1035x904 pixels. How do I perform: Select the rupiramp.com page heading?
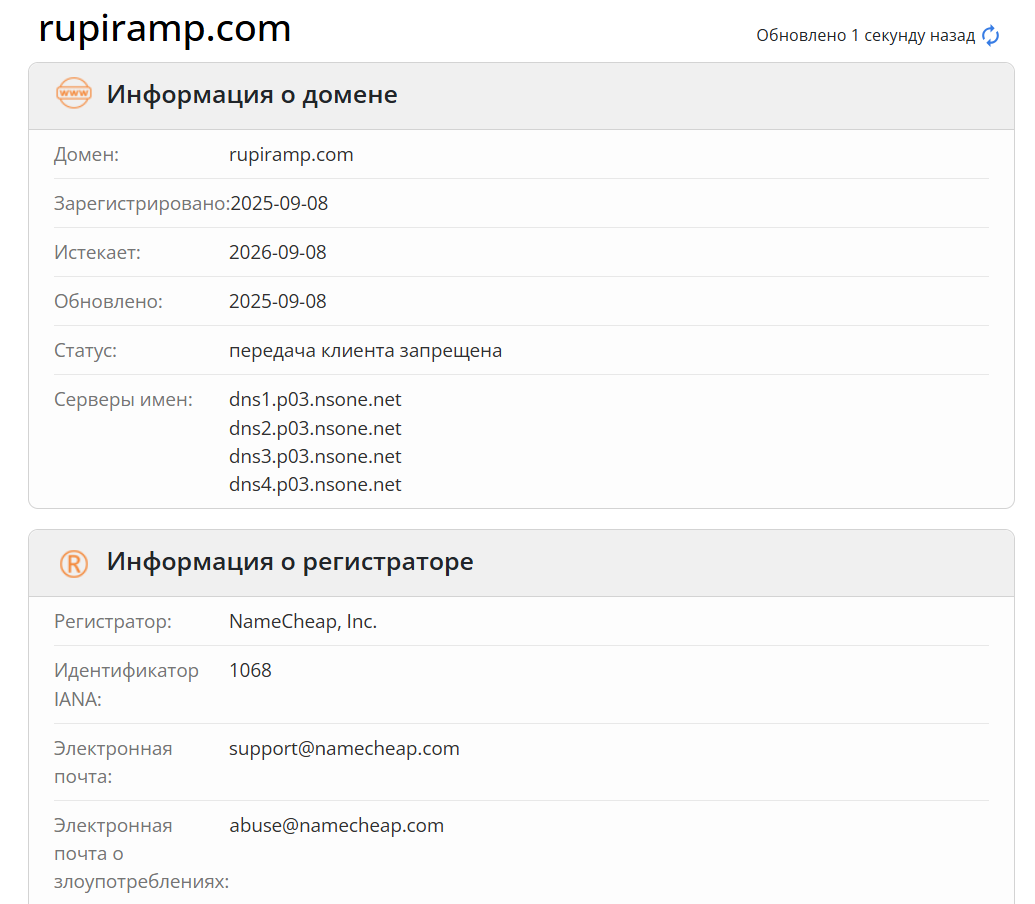[x=165, y=28]
